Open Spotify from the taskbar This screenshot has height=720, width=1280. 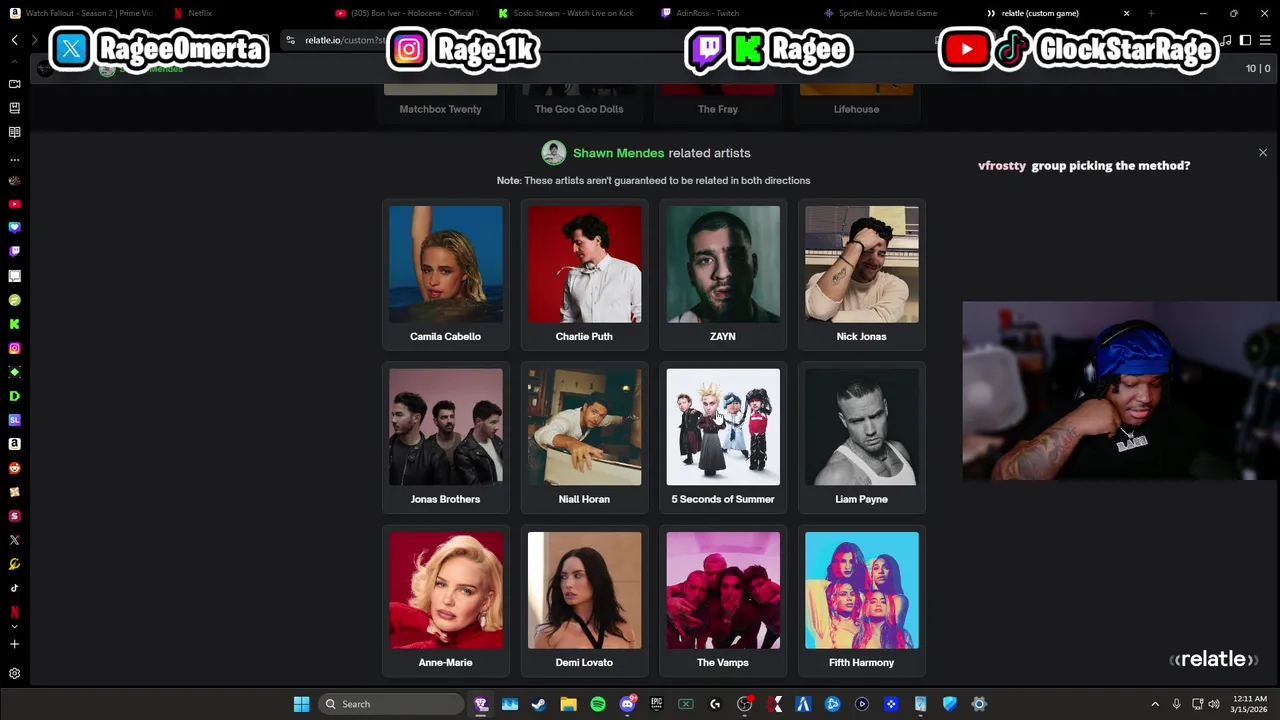coord(597,704)
